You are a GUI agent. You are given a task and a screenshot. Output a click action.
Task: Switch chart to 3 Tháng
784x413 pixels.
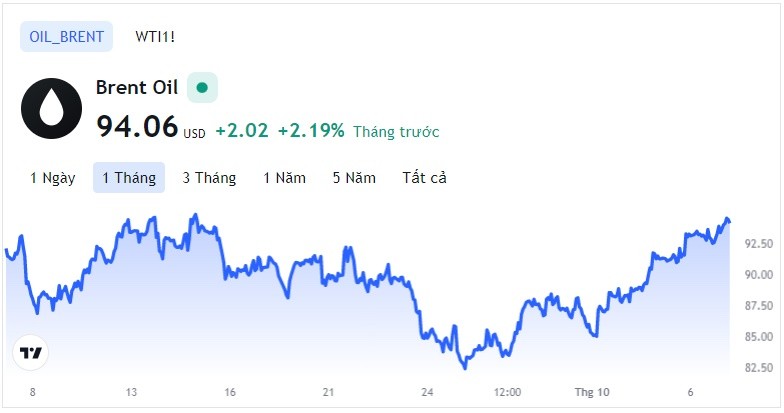209,178
